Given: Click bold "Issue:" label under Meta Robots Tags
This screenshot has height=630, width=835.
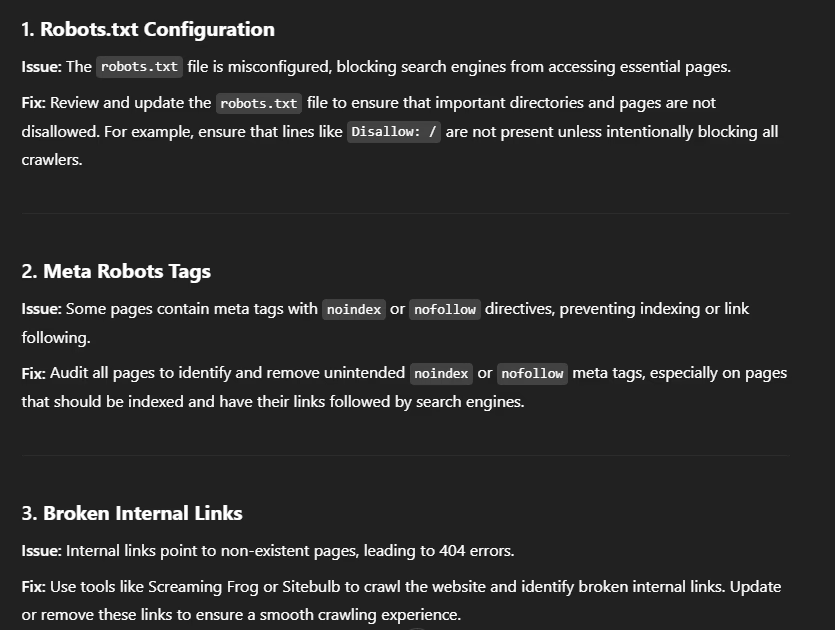Looking at the screenshot, I should [x=41, y=309].
